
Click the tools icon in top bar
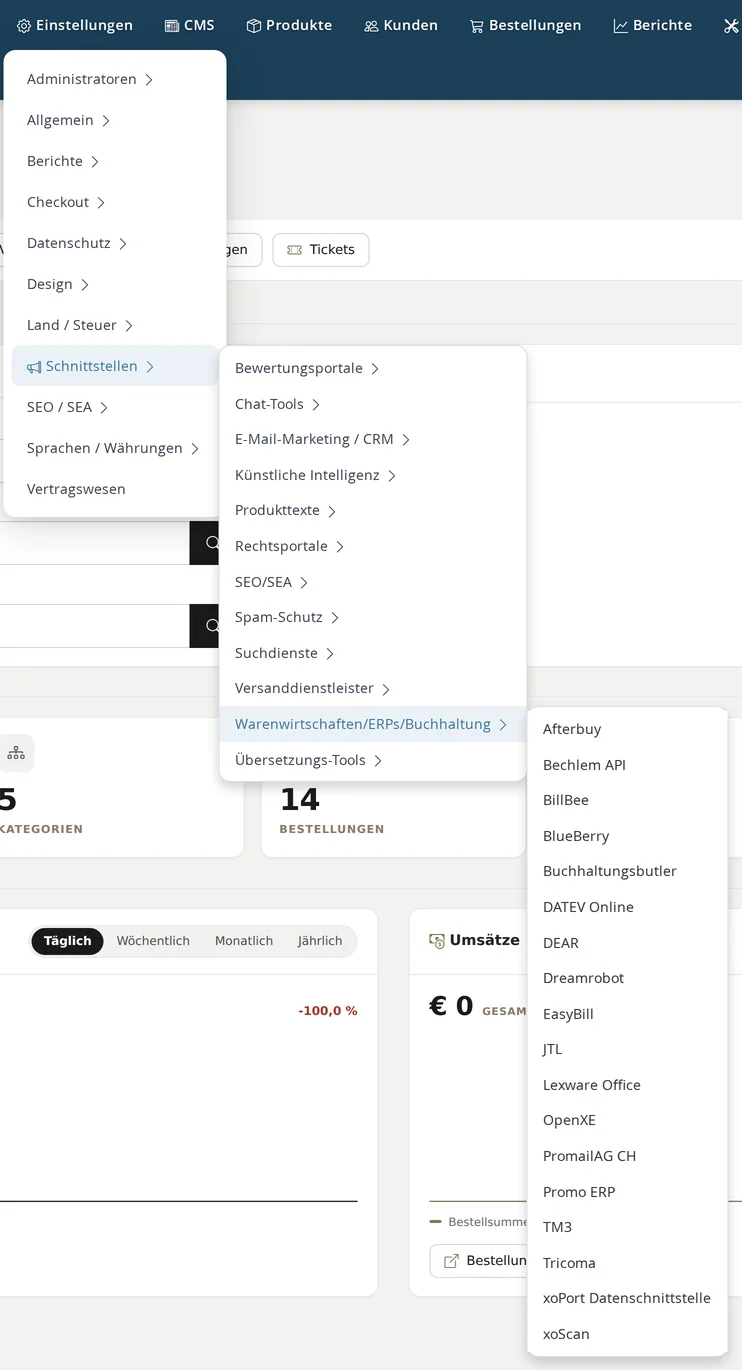[731, 26]
